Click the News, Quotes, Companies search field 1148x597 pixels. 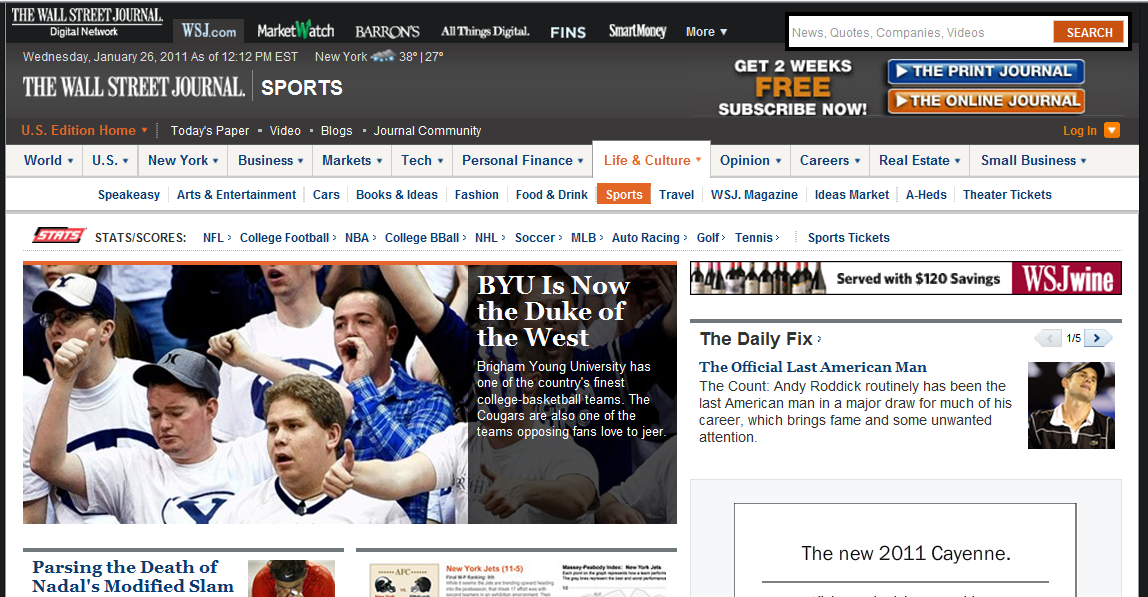(921, 32)
